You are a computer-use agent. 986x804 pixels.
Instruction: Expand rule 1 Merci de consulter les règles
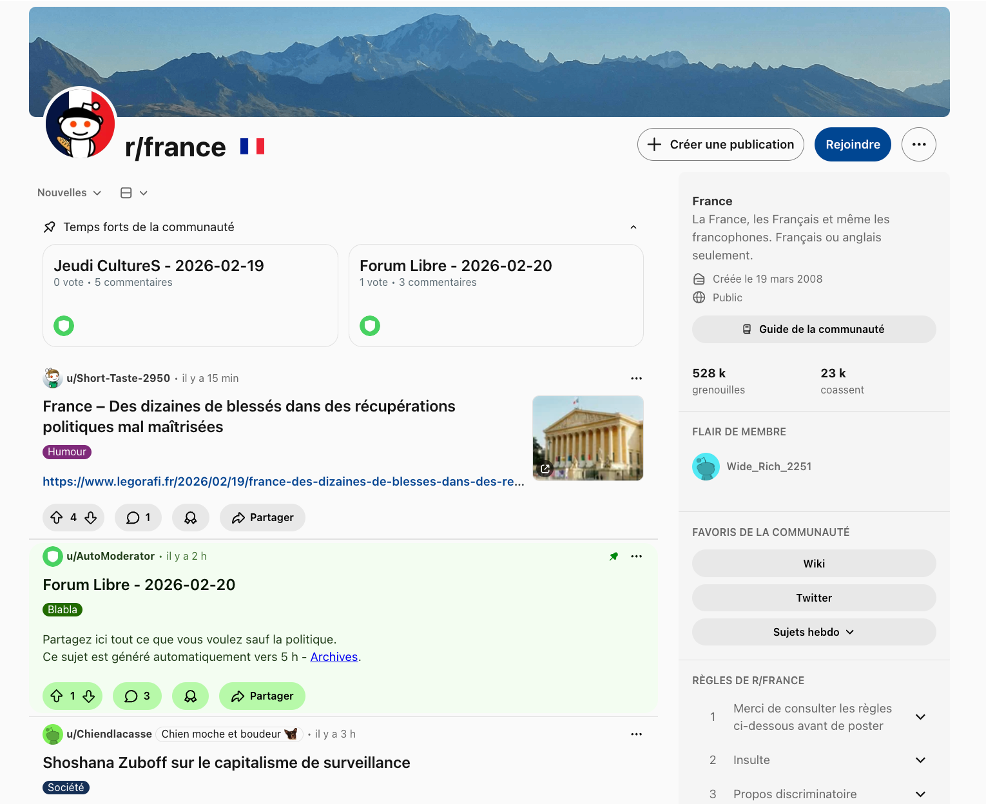[921, 717]
